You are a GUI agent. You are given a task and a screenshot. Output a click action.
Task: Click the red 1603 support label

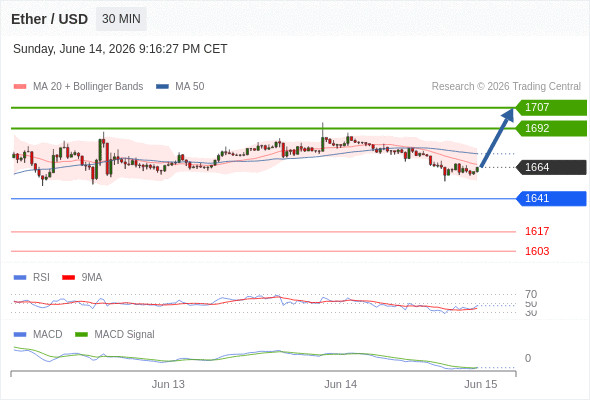[537, 251]
